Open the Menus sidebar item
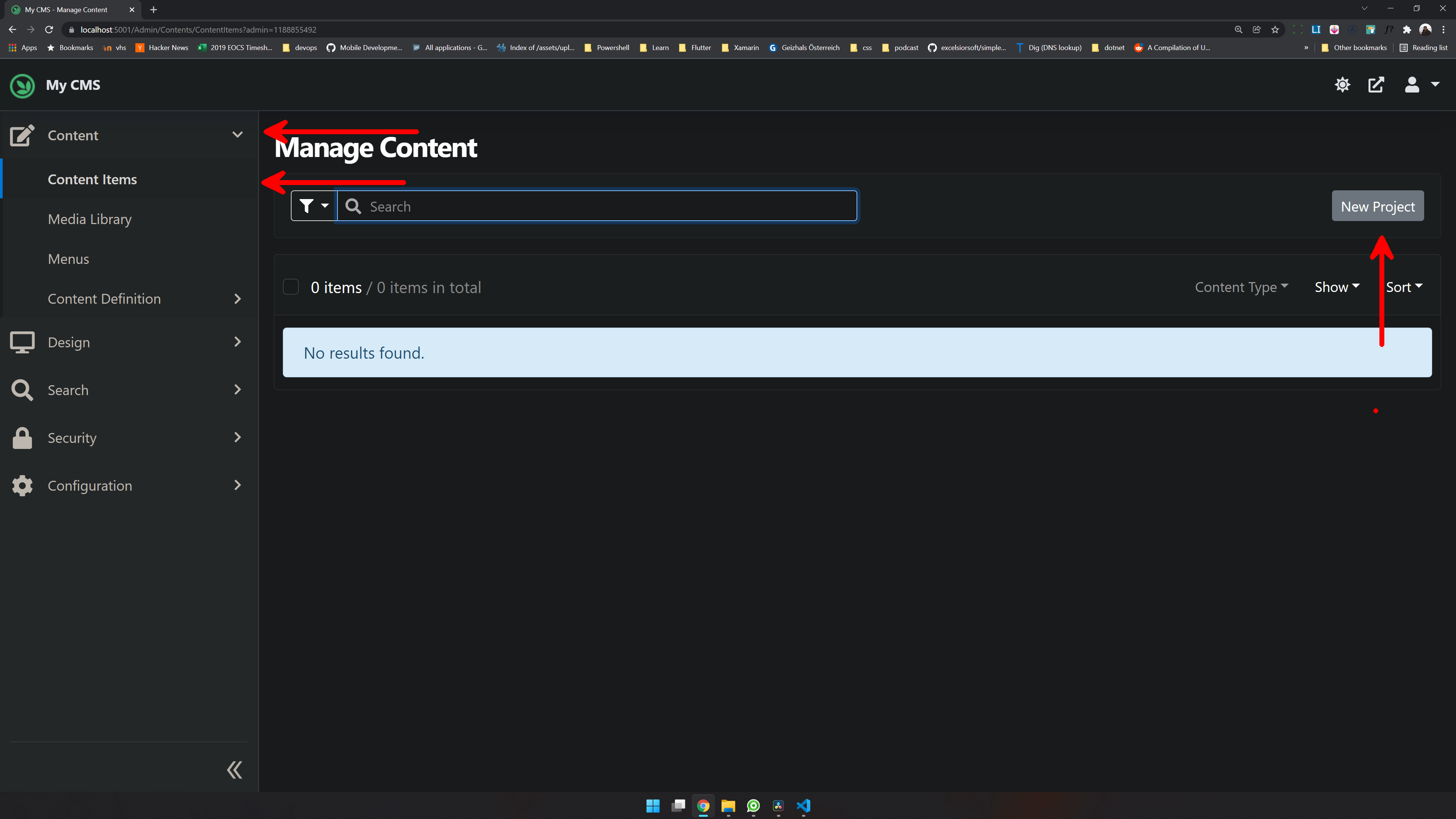 tap(68, 259)
